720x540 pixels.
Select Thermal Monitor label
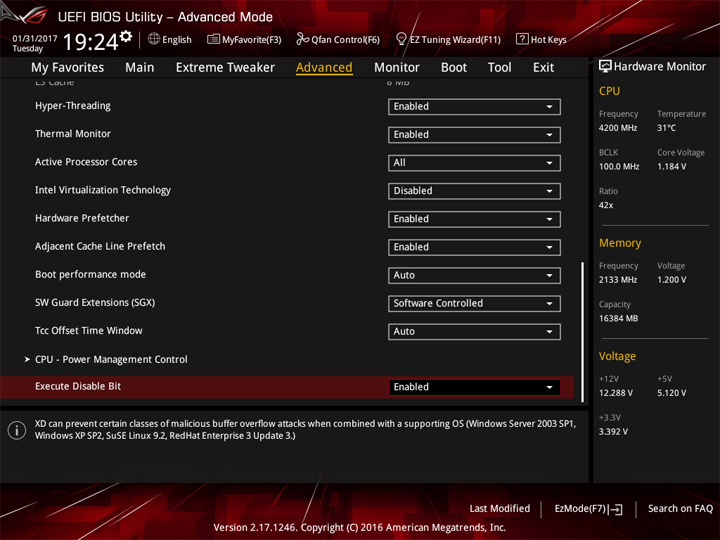73,134
